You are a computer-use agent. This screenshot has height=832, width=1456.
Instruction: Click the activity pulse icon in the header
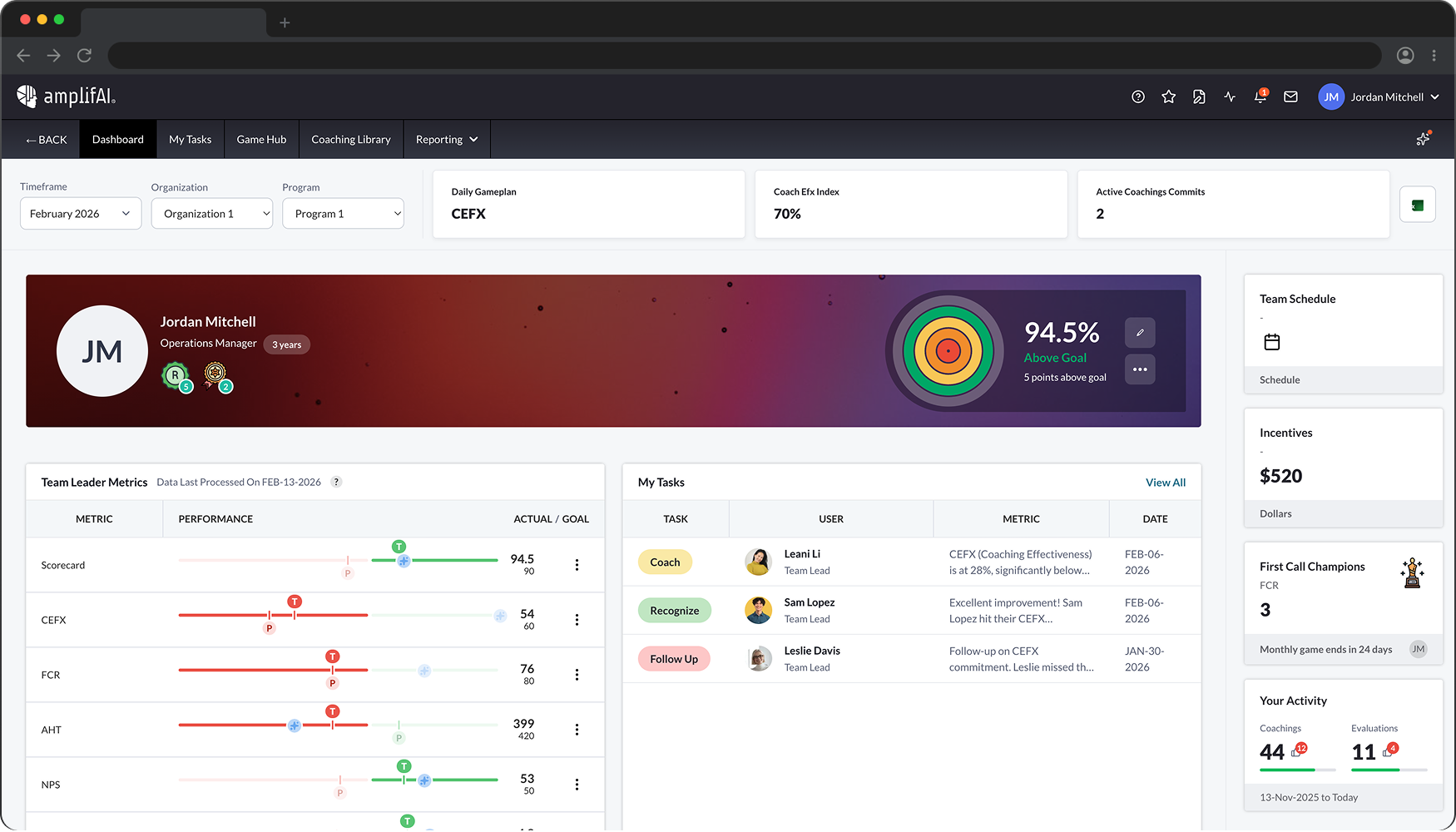[1229, 97]
